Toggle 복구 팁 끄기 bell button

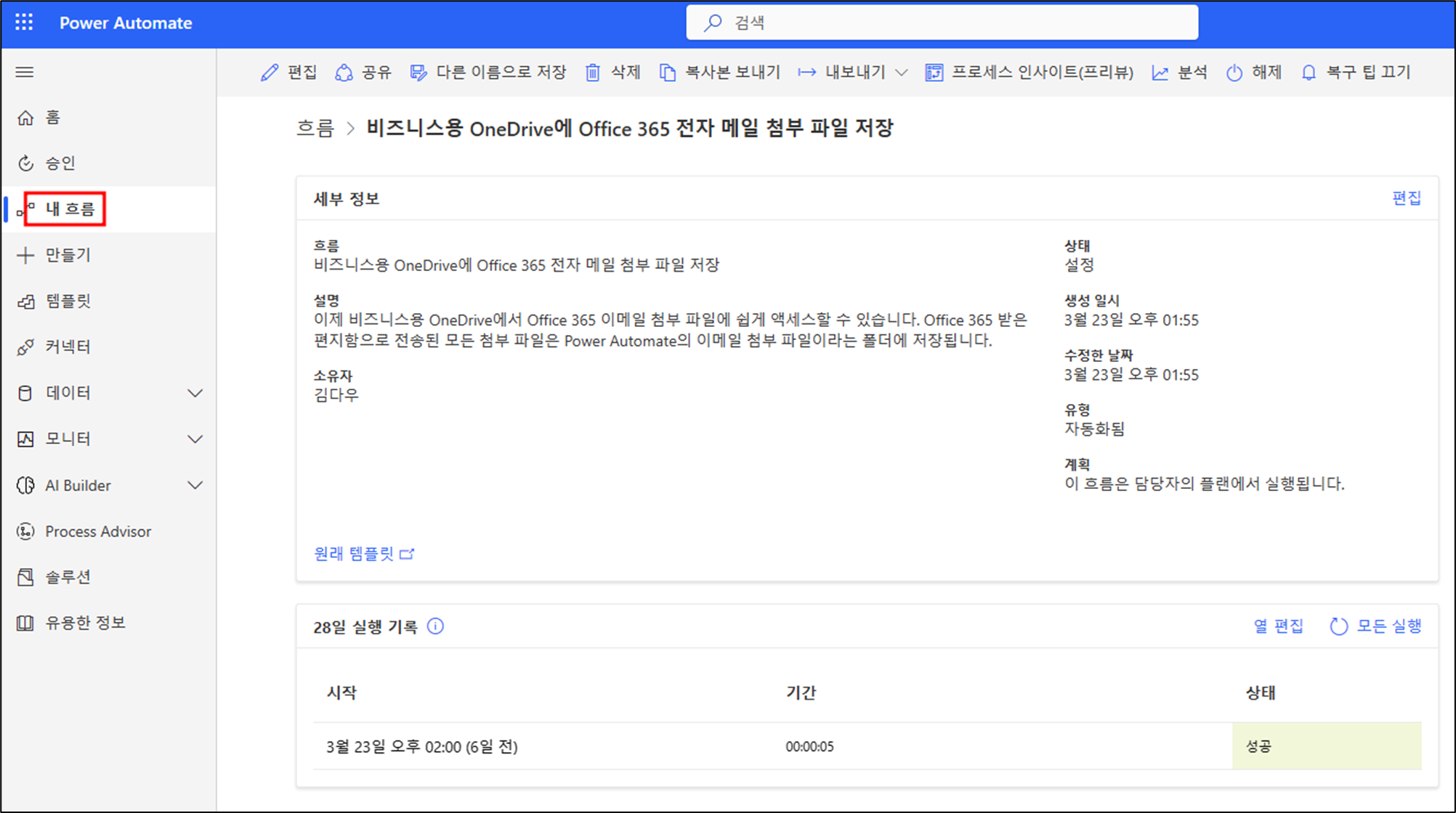coord(1309,73)
